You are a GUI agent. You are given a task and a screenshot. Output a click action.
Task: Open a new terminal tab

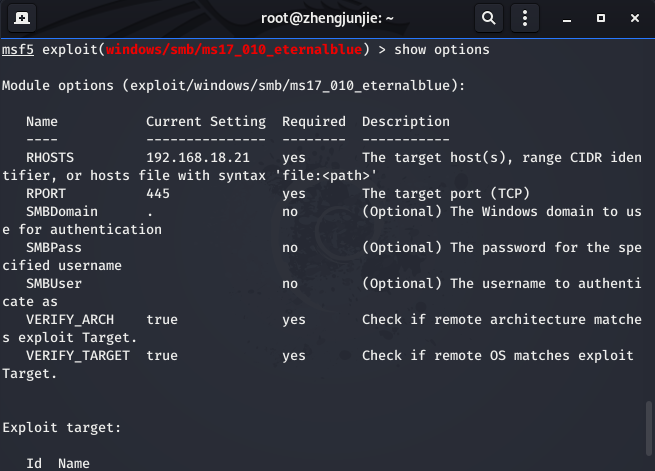pos(22,18)
